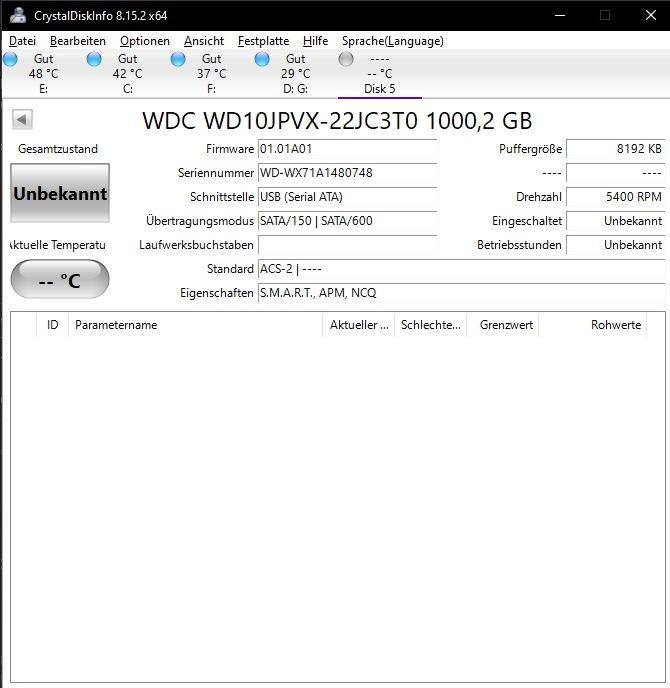Image resolution: width=670 pixels, height=688 pixels.
Task: Click the Übertragungsmodus field SATA/150 | SATA/600
Action: tap(348, 221)
